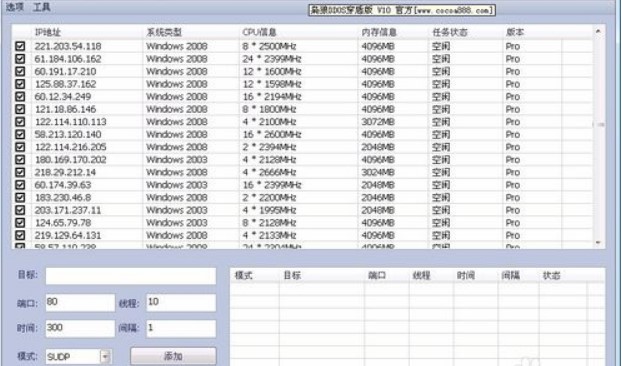Click memory cell 3024MB
622x366 pixels.
[x=378, y=172]
